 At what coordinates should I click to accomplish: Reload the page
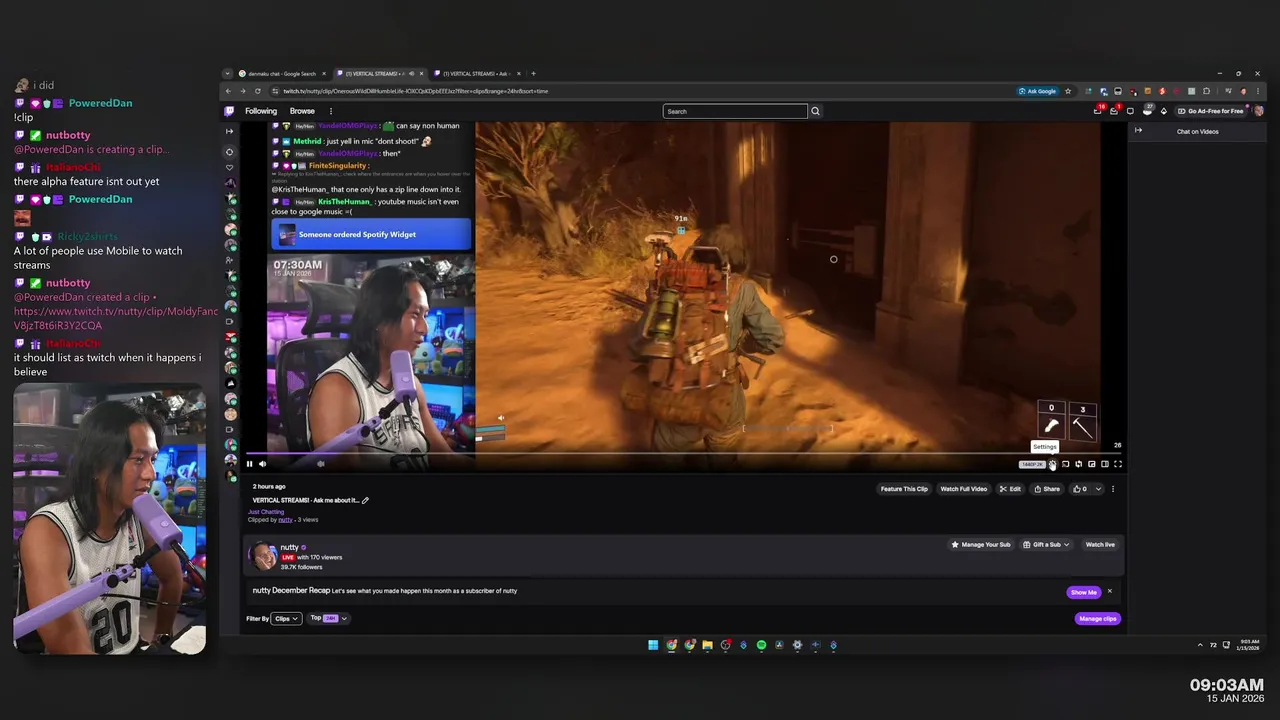257,91
